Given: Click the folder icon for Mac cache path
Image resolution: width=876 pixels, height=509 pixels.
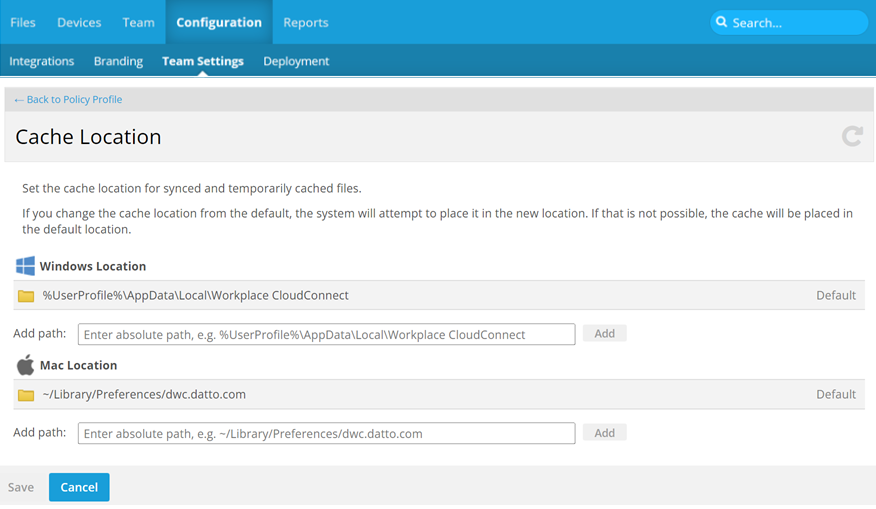Looking at the screenshot, I should (x=26, y=395).
